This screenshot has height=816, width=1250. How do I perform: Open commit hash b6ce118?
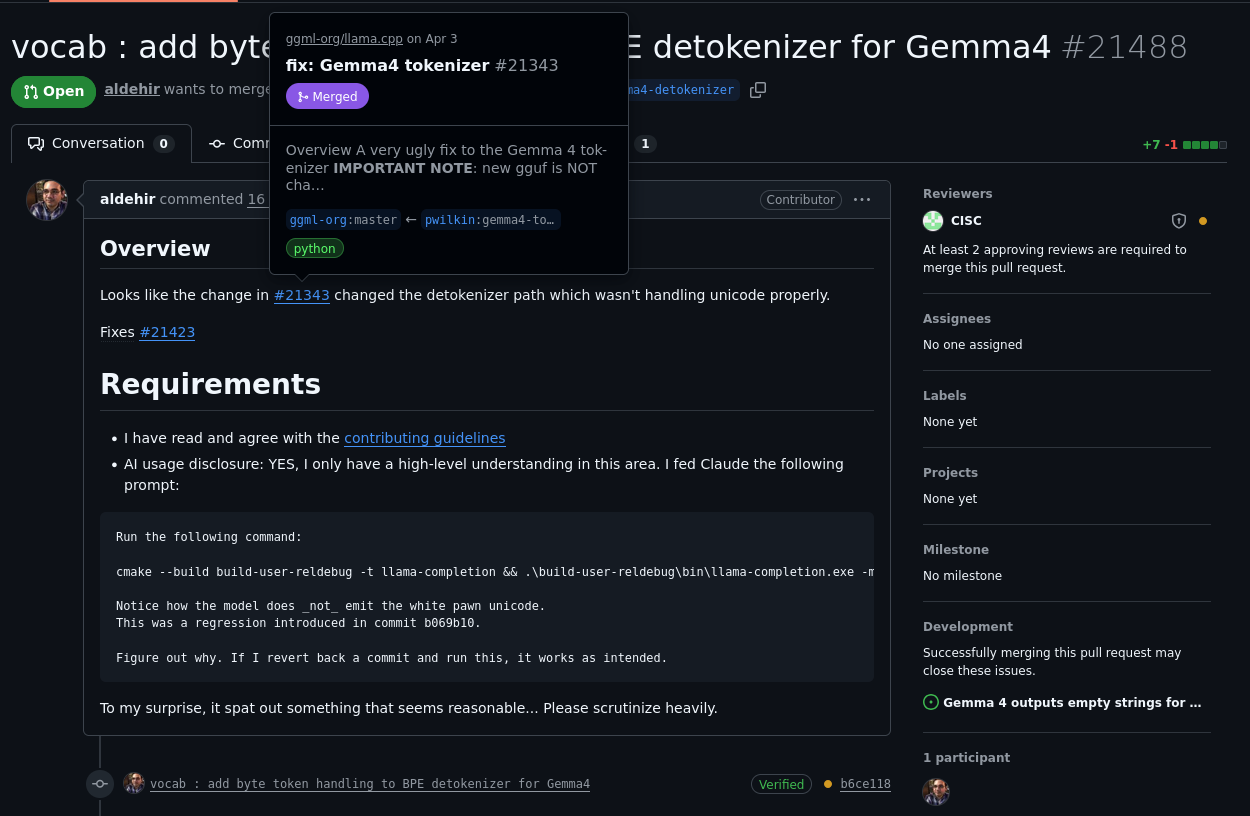click(x=865, y=784)
